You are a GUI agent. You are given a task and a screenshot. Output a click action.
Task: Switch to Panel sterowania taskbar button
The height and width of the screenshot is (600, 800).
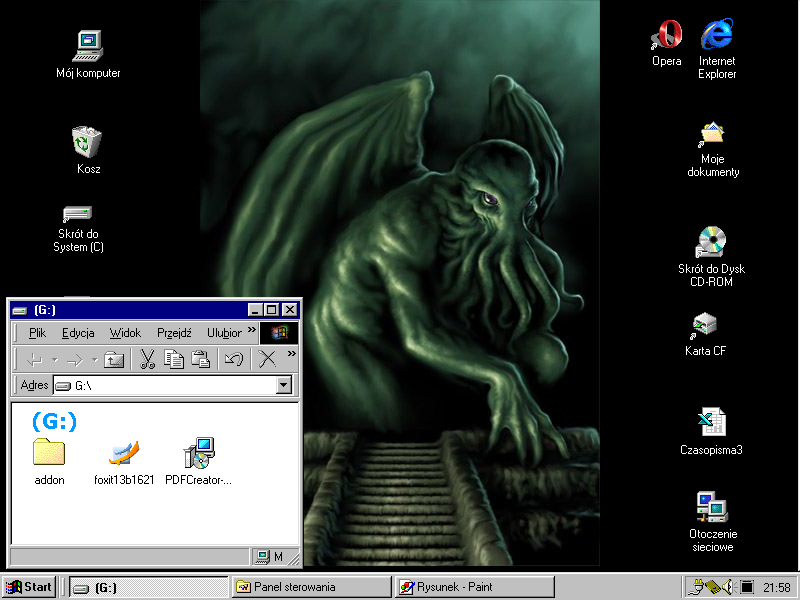(x=311, y=587)
